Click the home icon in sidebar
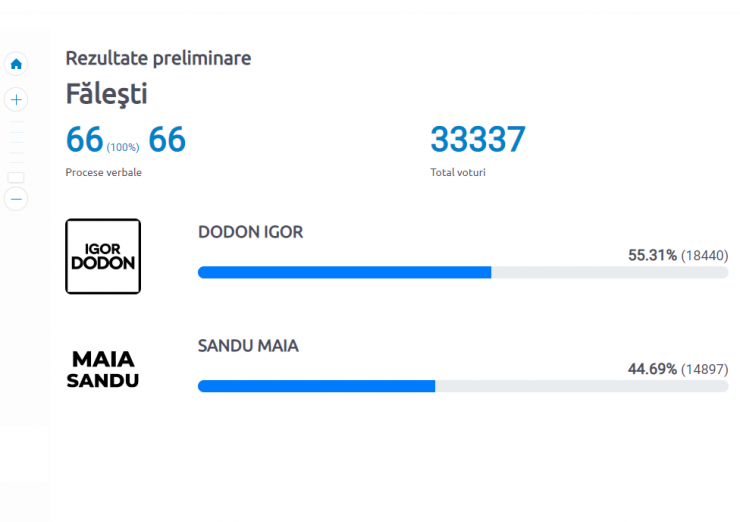740x522 pixels. click(16, 64)
